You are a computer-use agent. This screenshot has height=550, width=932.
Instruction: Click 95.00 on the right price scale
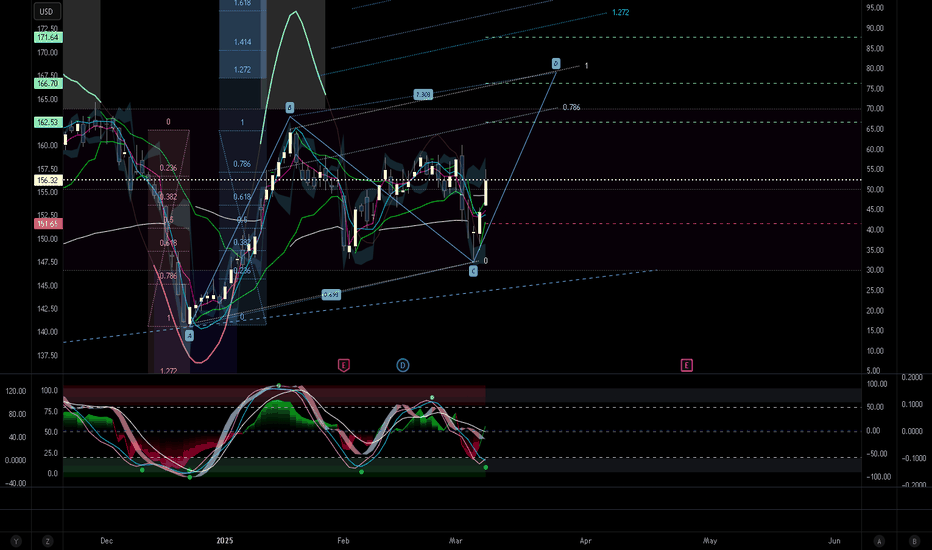point(875,8)
